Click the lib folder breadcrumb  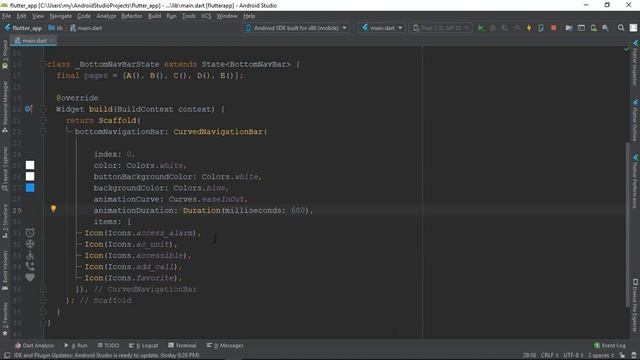point(56,28)
